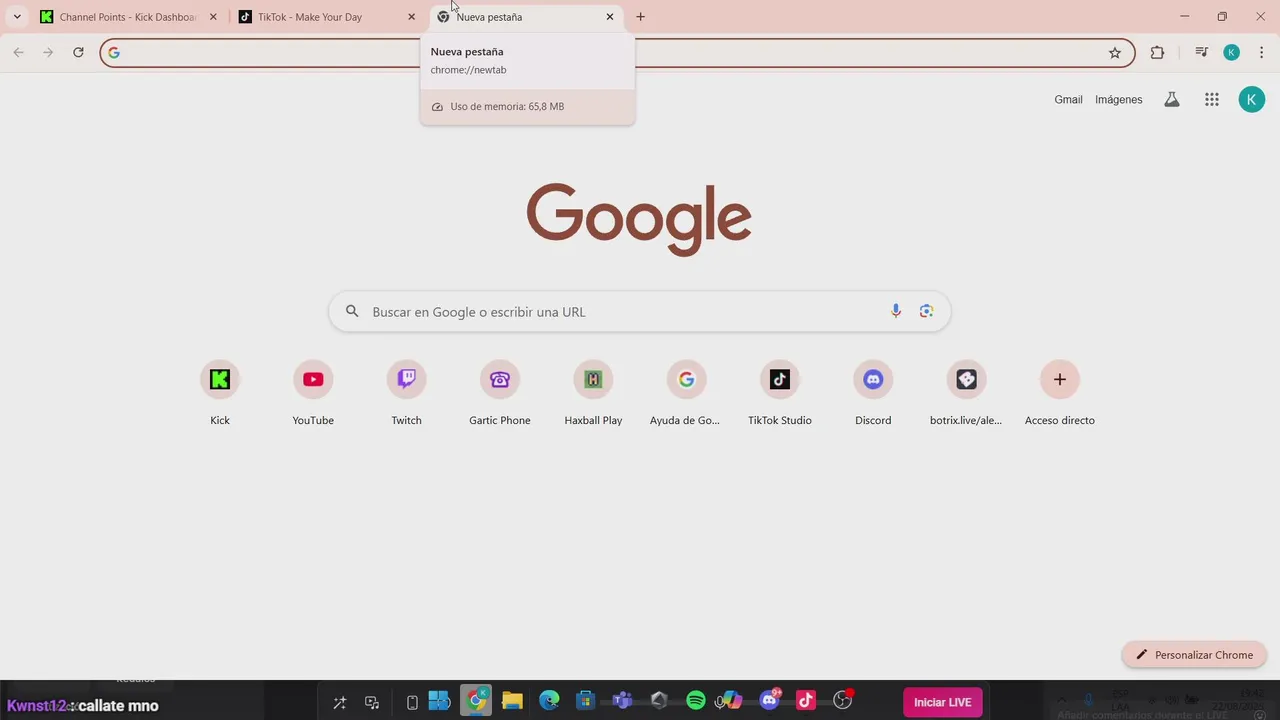Open the Gartic Phone shortcut
Screen dimensions: 1280x720
coord(500,392)
